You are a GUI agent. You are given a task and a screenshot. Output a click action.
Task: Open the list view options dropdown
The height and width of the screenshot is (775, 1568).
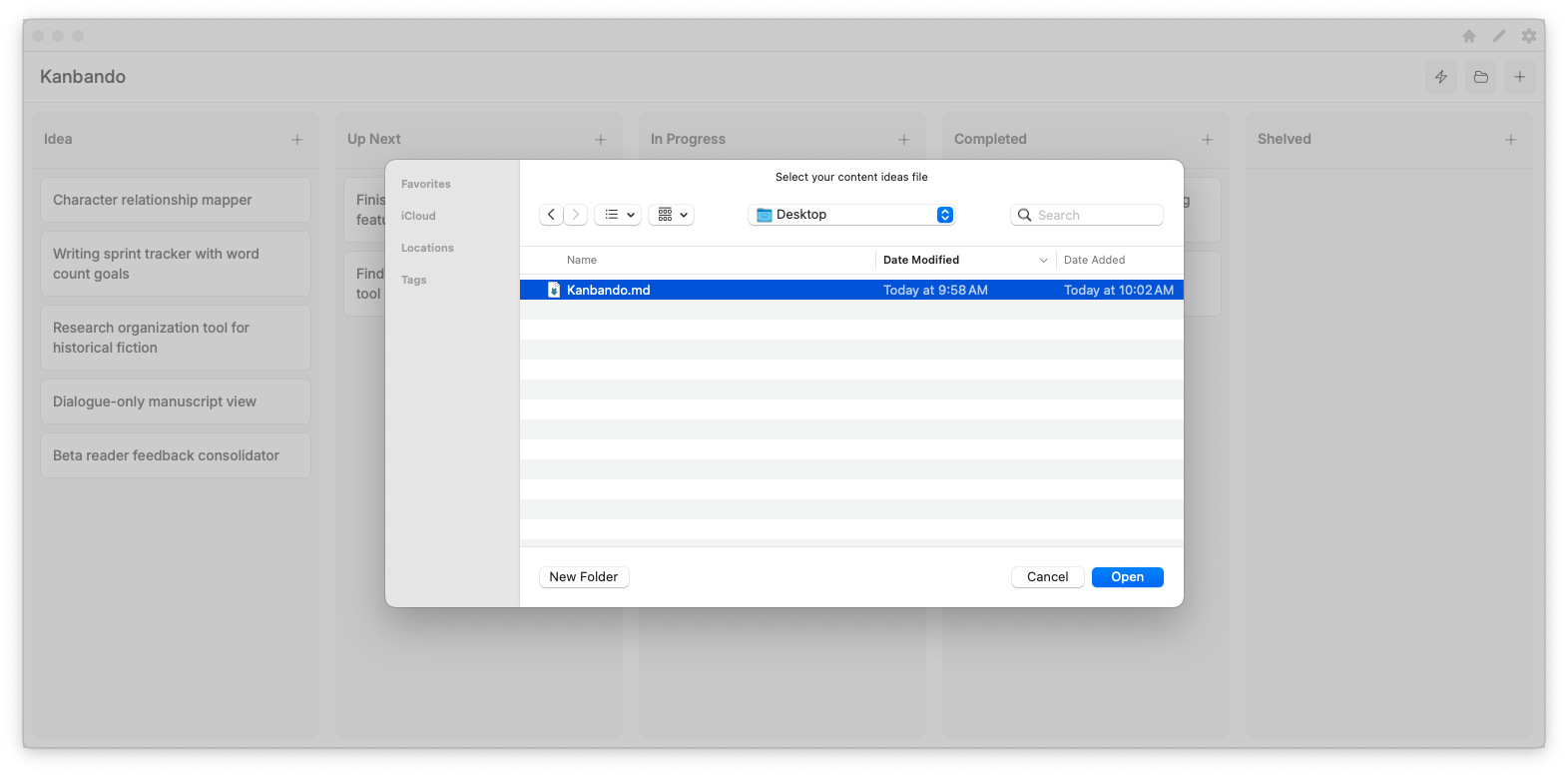(619, 215)
